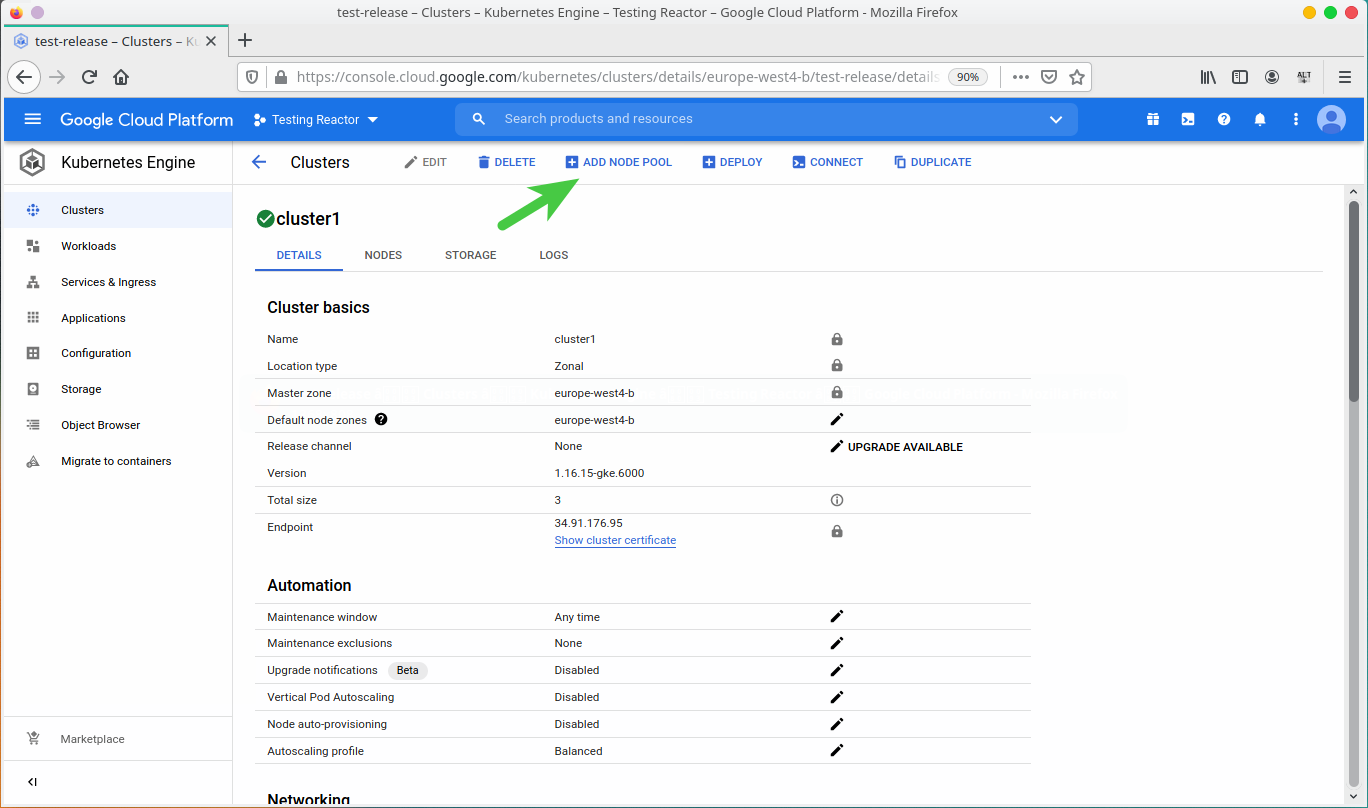Activate Cloud Shell terminal icon
Image resolution: width=1368 pixels, height=808 pixels.
[1188, 119]
